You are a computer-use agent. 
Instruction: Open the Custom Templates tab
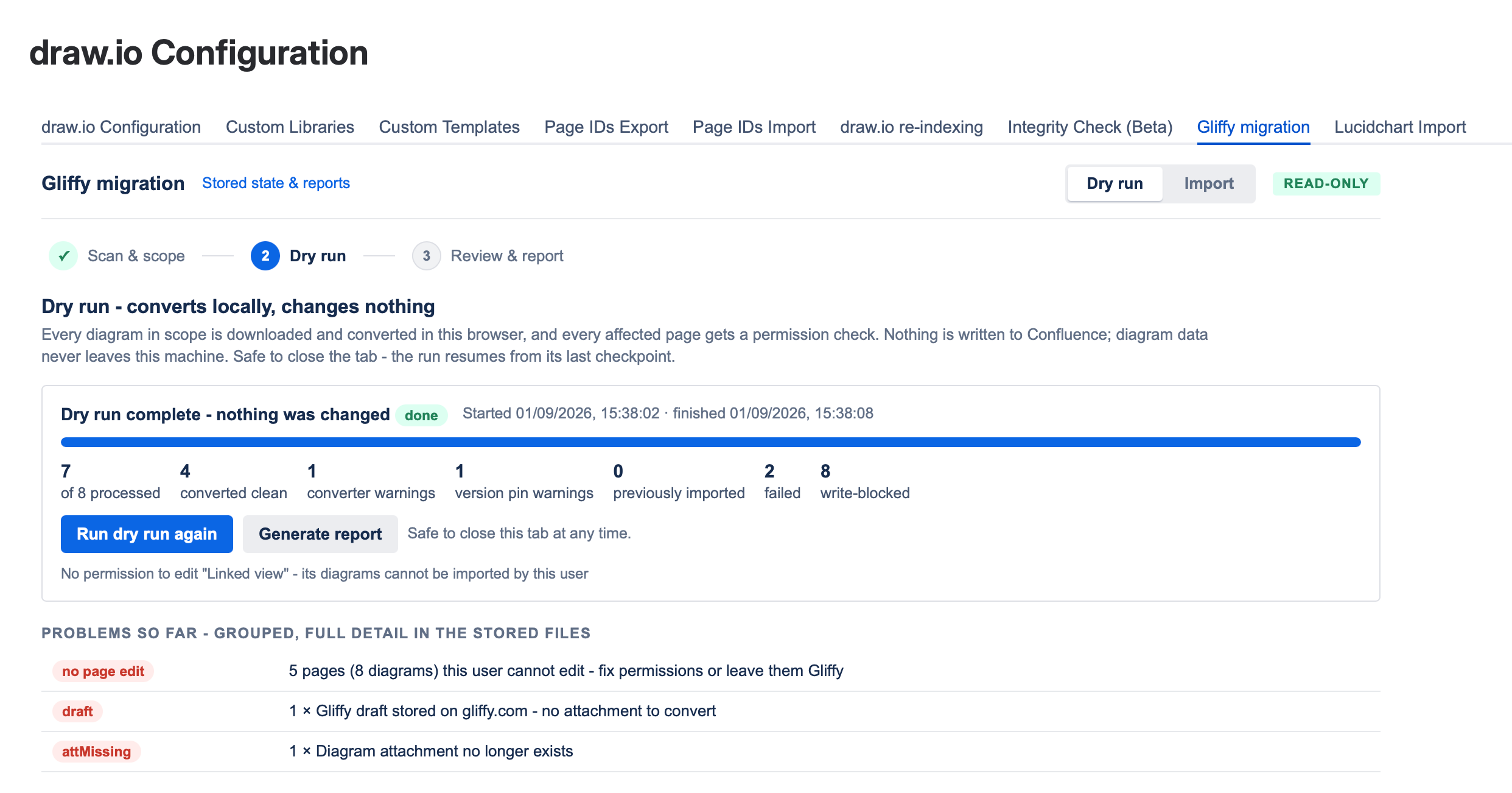(449, 127)
